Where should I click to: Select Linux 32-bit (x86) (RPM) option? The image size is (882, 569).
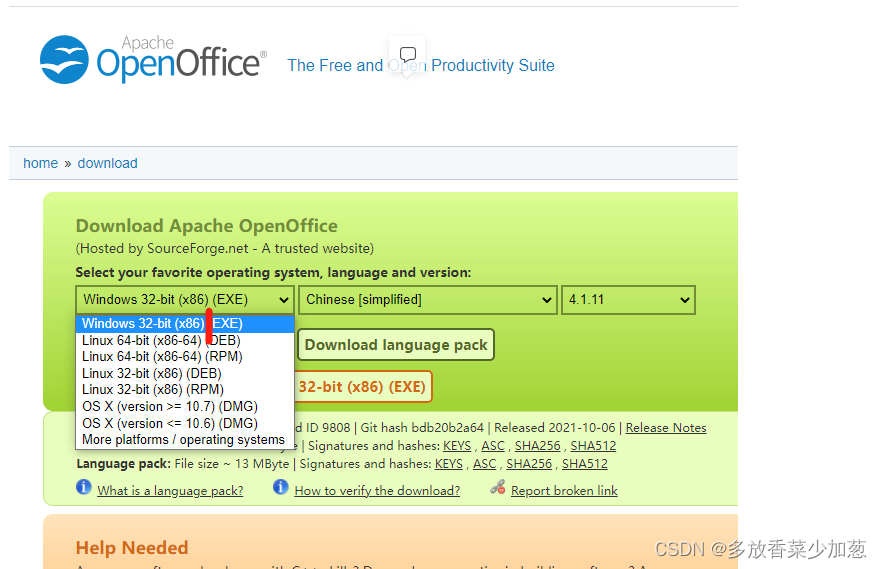[x=185, y=390]
